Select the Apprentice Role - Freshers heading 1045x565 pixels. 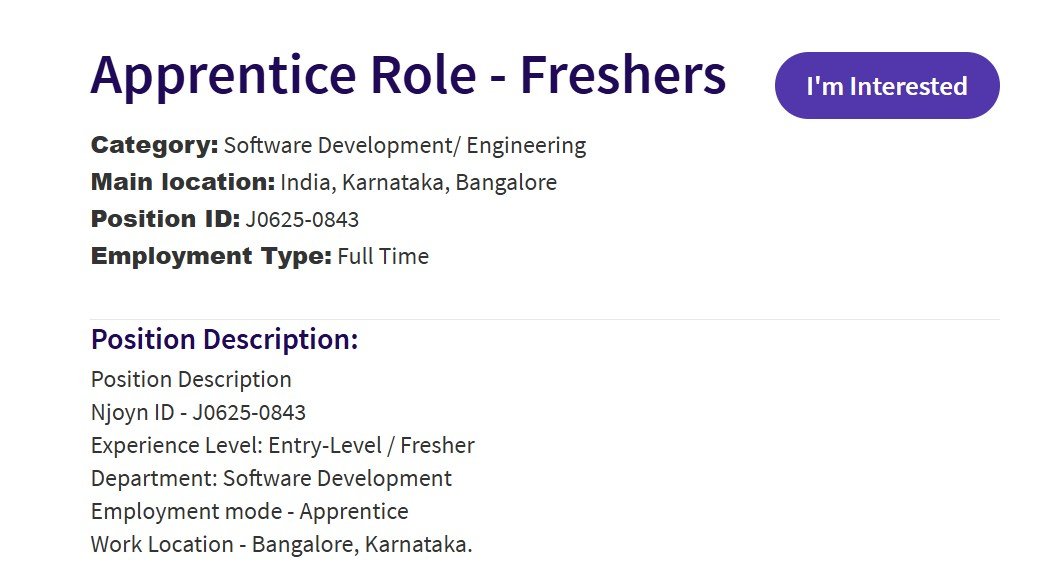click(x=408, y=75)
